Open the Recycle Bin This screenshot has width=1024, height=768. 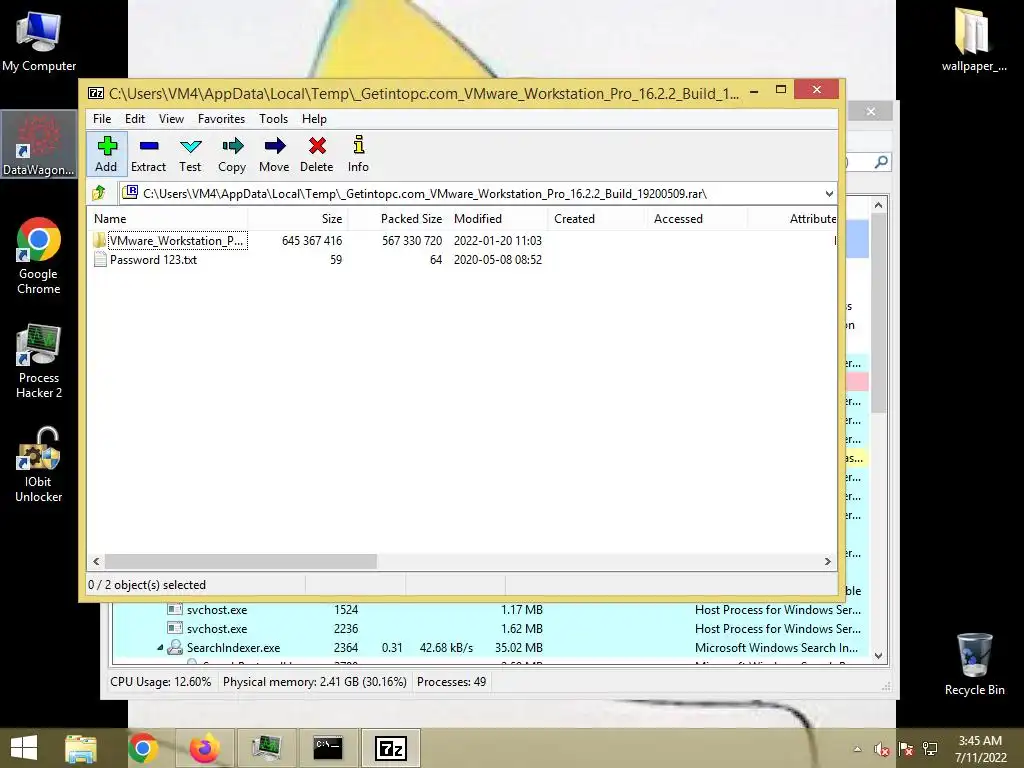click(974, 664)
